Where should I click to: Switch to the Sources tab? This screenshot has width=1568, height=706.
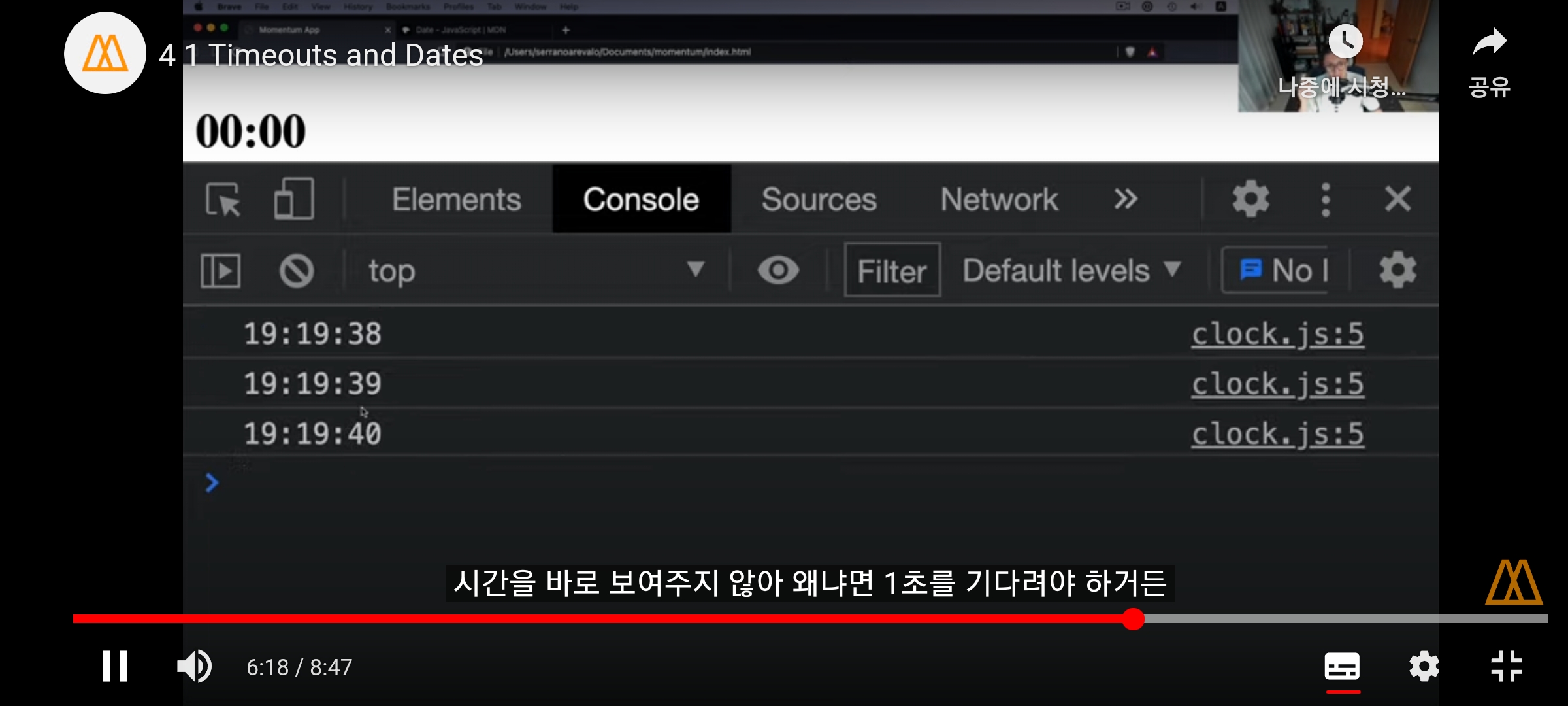(819, 199)
